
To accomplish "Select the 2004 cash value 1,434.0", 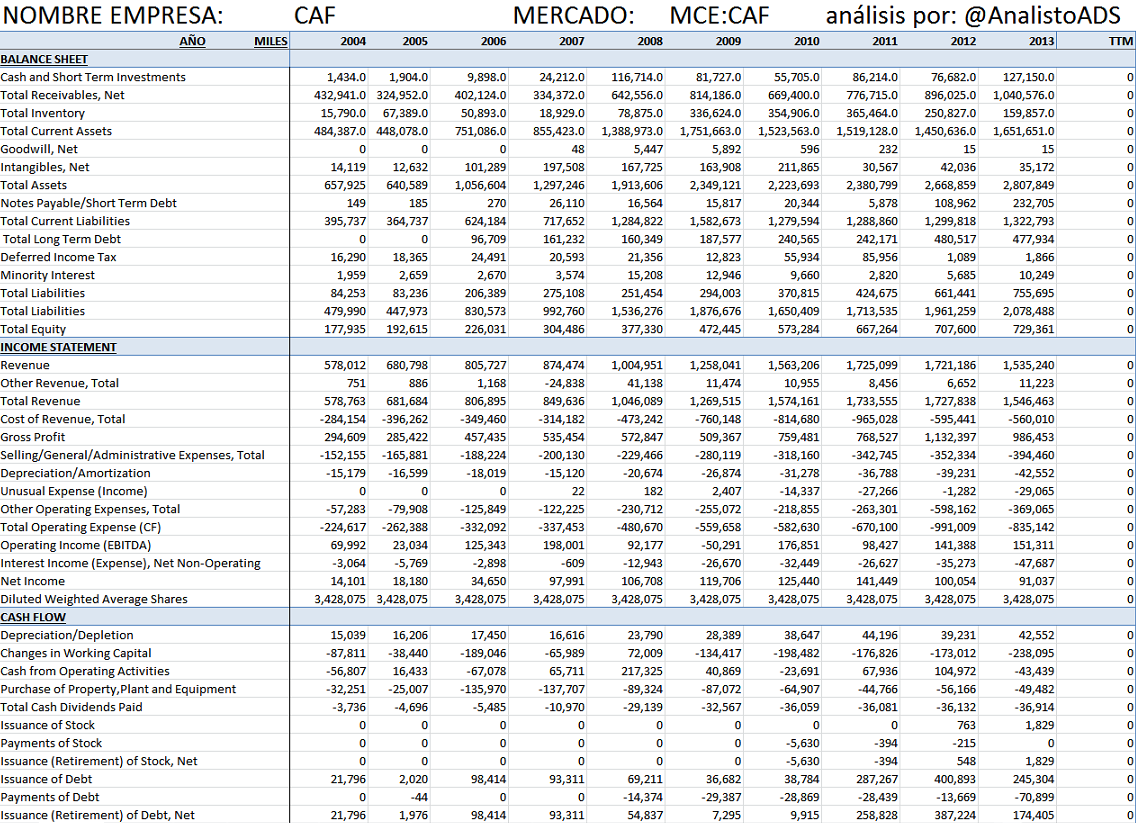I will (347, 77).
